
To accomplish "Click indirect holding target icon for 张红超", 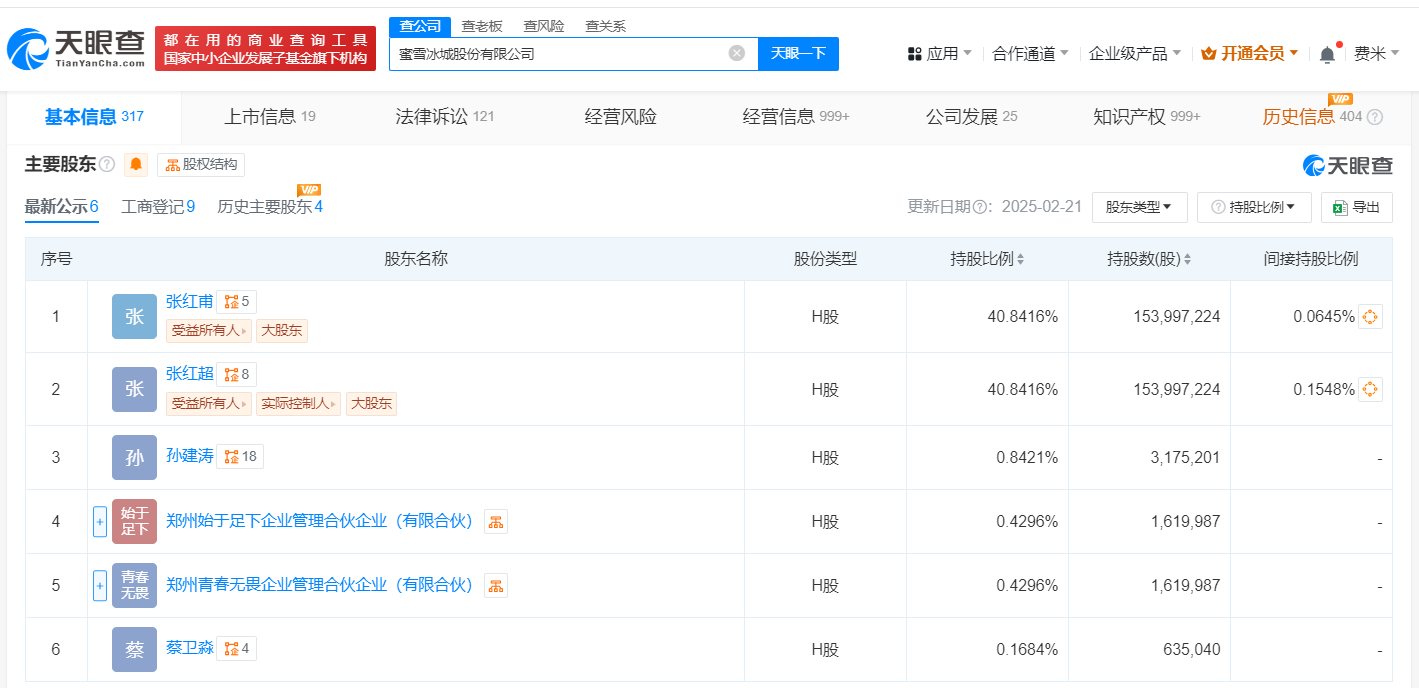I will [x=1370, y=389].
